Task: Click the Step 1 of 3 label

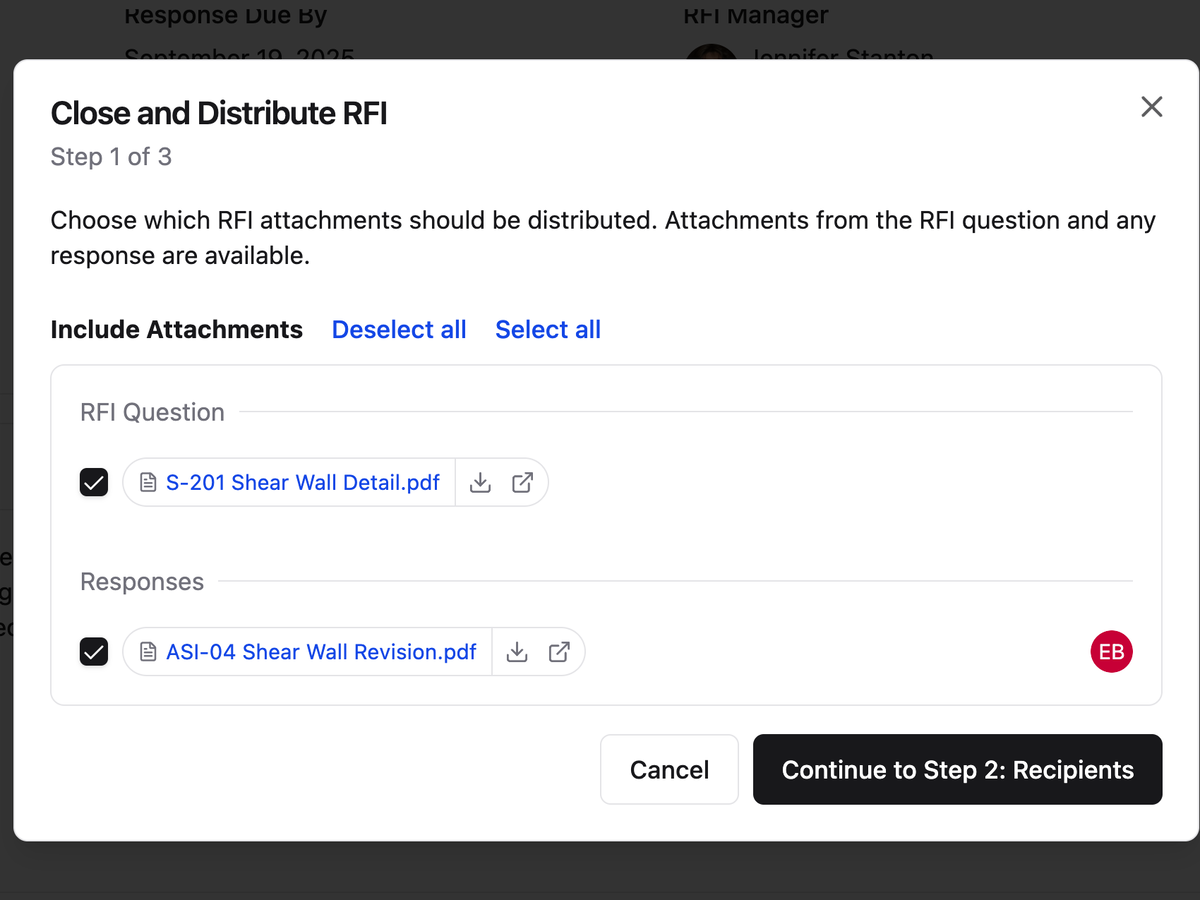Action: [x=111, y=157]
